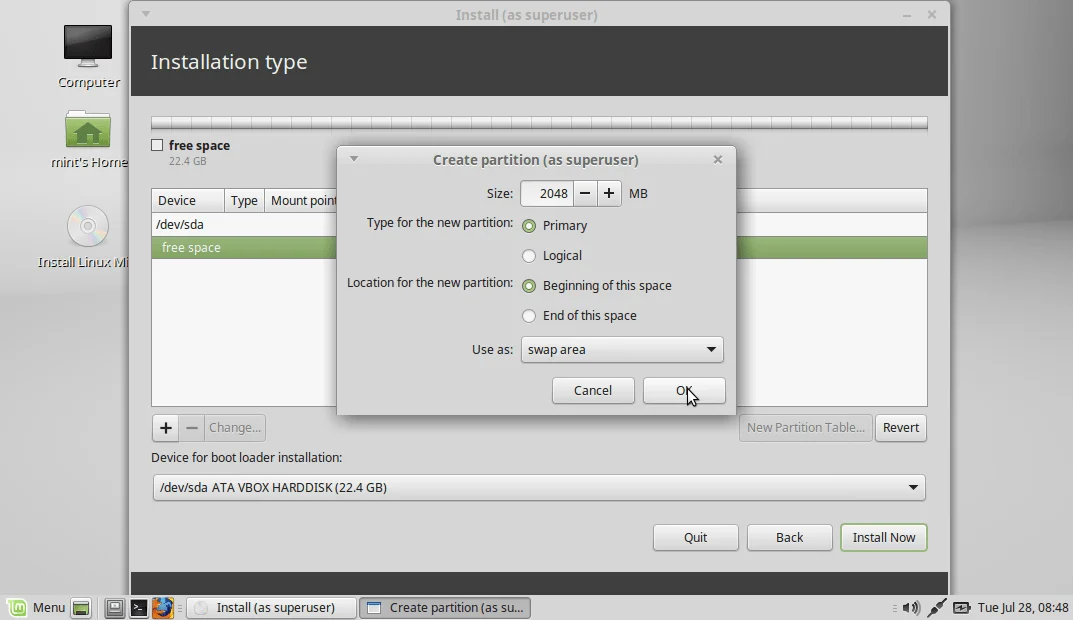Screen dimensions: 1073x620
Task: Select the Create partition taskbar entry
Action: click(444, 607)
